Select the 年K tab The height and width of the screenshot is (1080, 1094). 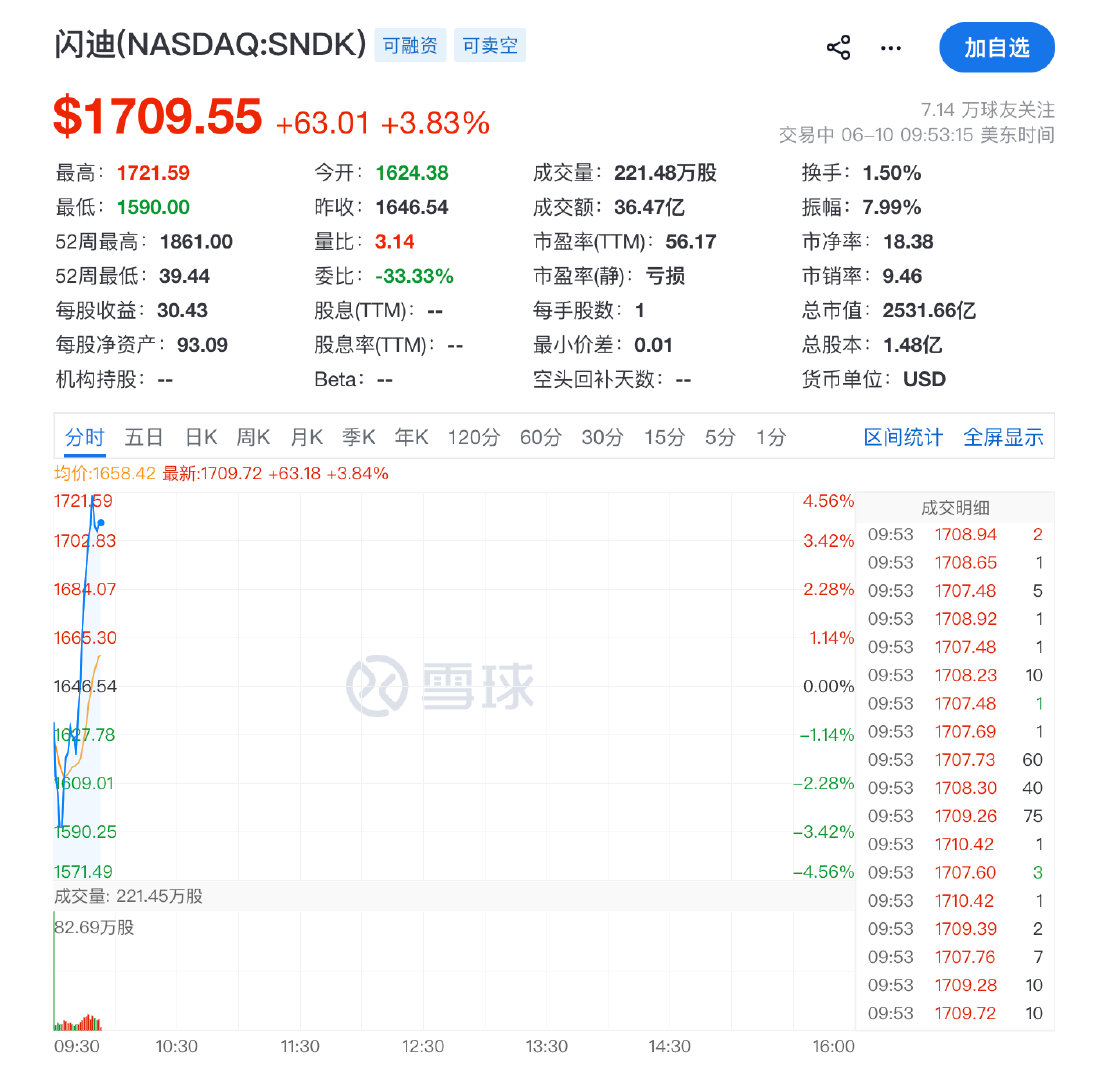(x=411, y=437)
